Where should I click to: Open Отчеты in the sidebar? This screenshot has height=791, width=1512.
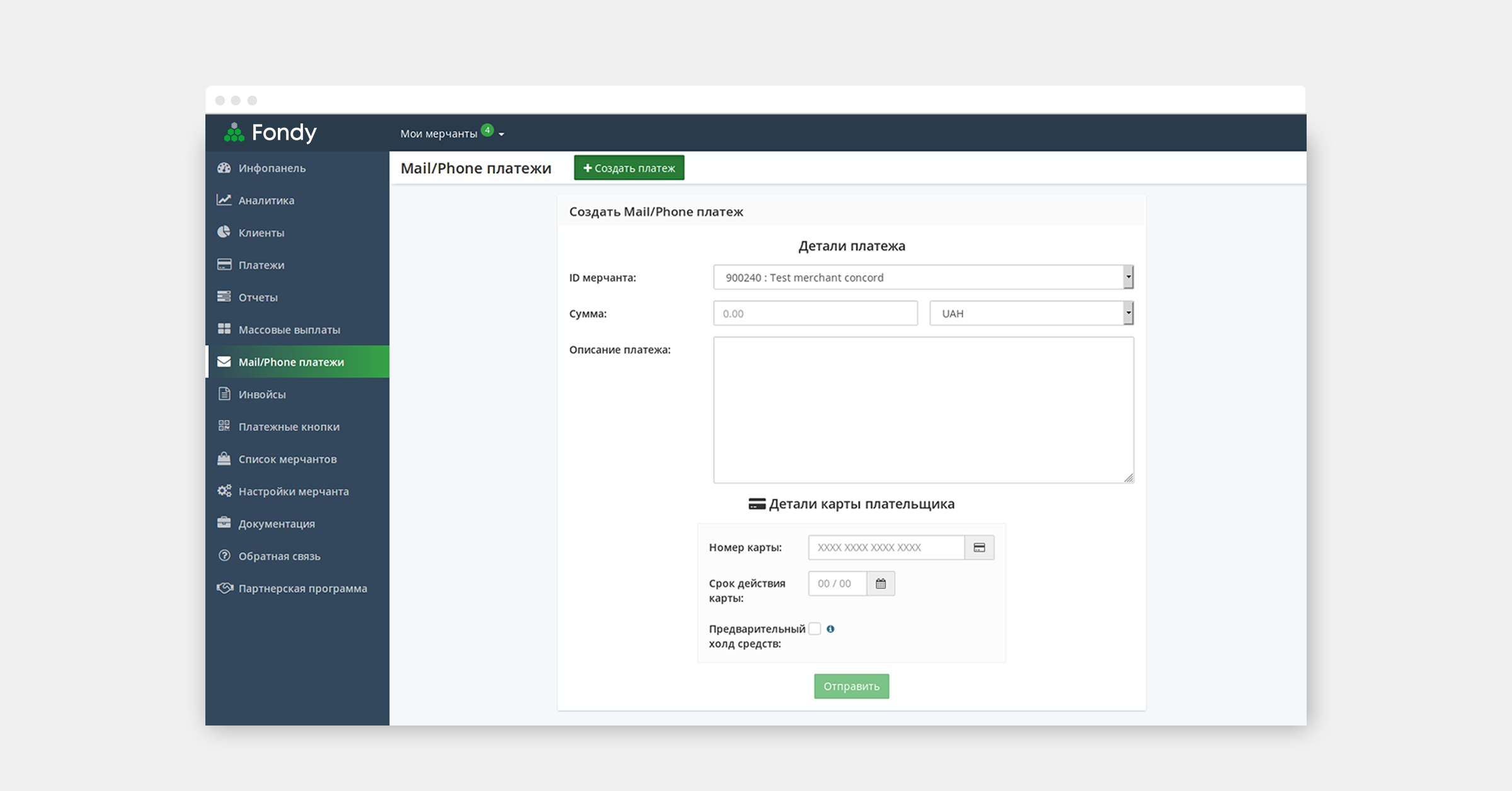coord(258,297)
